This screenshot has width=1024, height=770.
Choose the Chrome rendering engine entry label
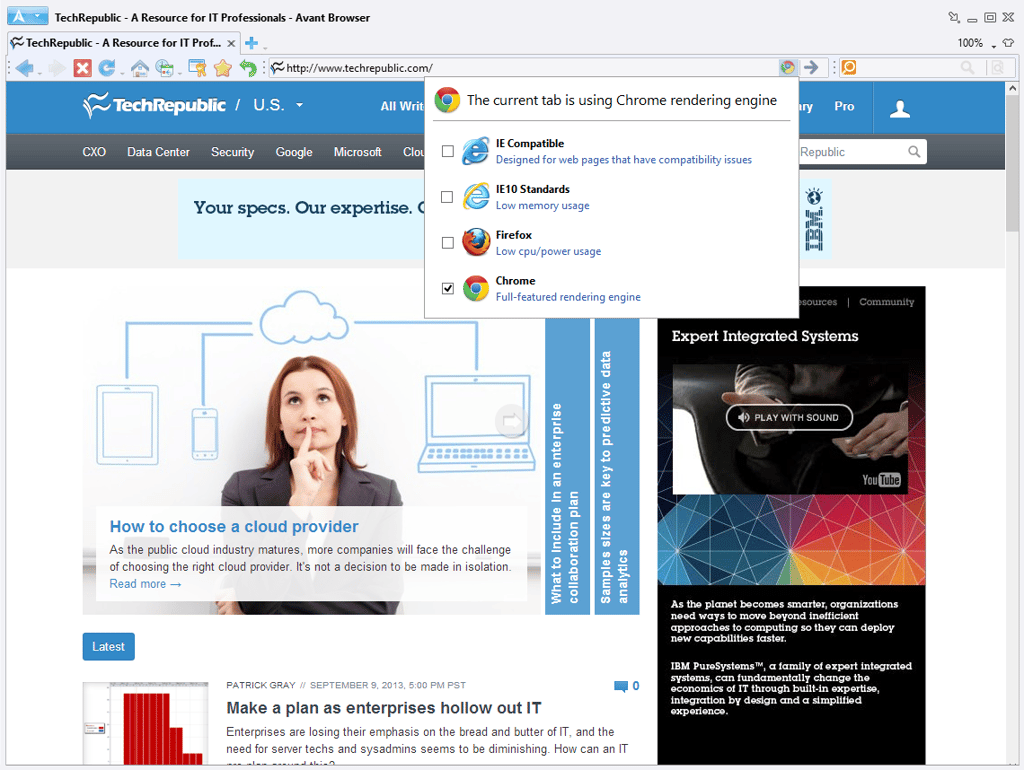pos(515,280)
